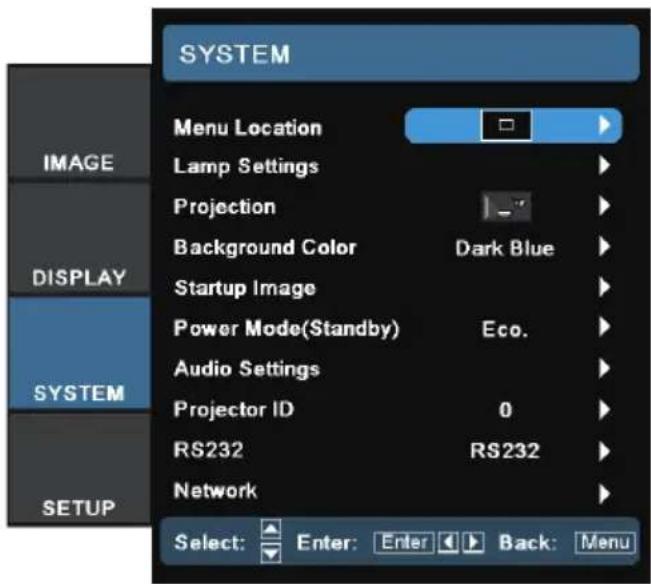Open the Network menu item

click(215, 491)
